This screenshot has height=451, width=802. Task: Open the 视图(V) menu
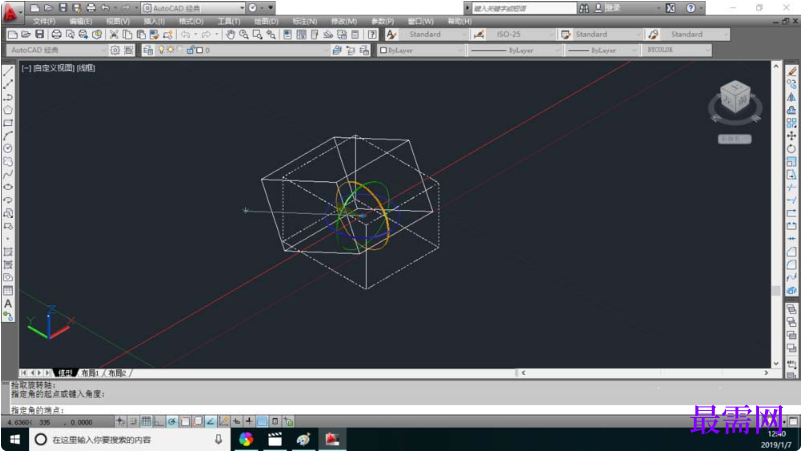(x=118, y=21)
